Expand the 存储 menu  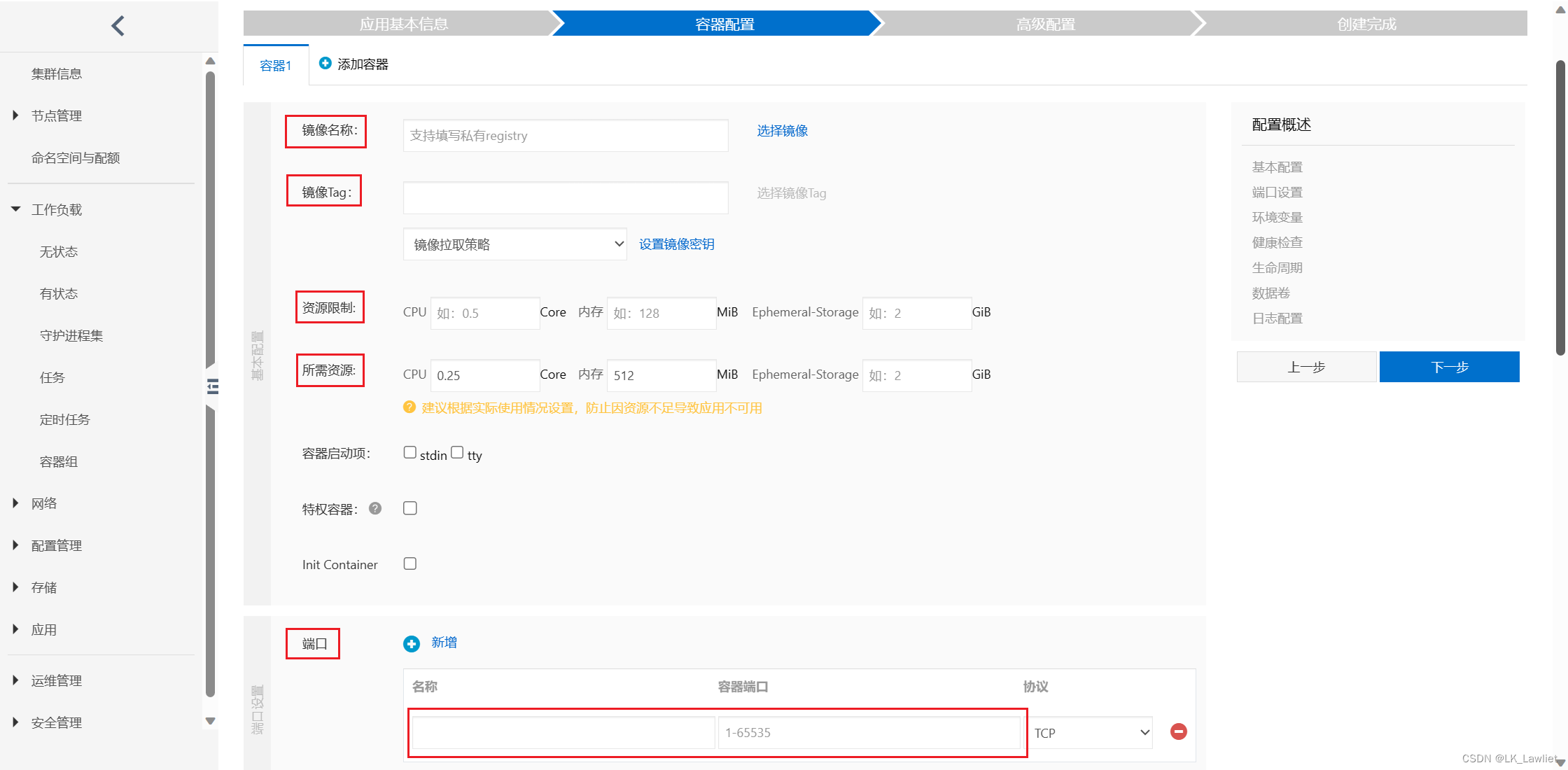click(x=15, y=587)
